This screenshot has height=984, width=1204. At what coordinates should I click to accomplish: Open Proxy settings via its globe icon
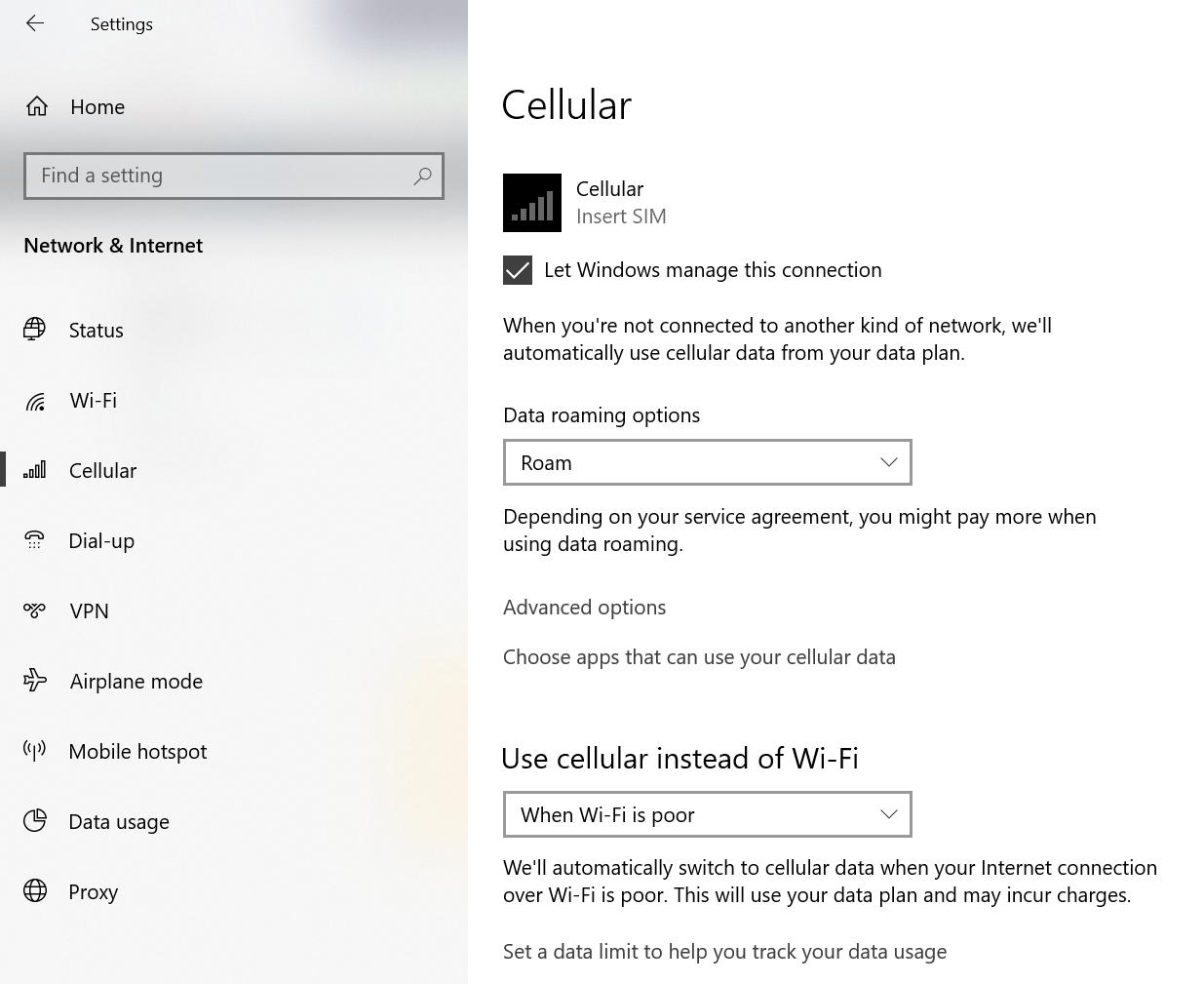pyautogui.click(x=35, y=891)
